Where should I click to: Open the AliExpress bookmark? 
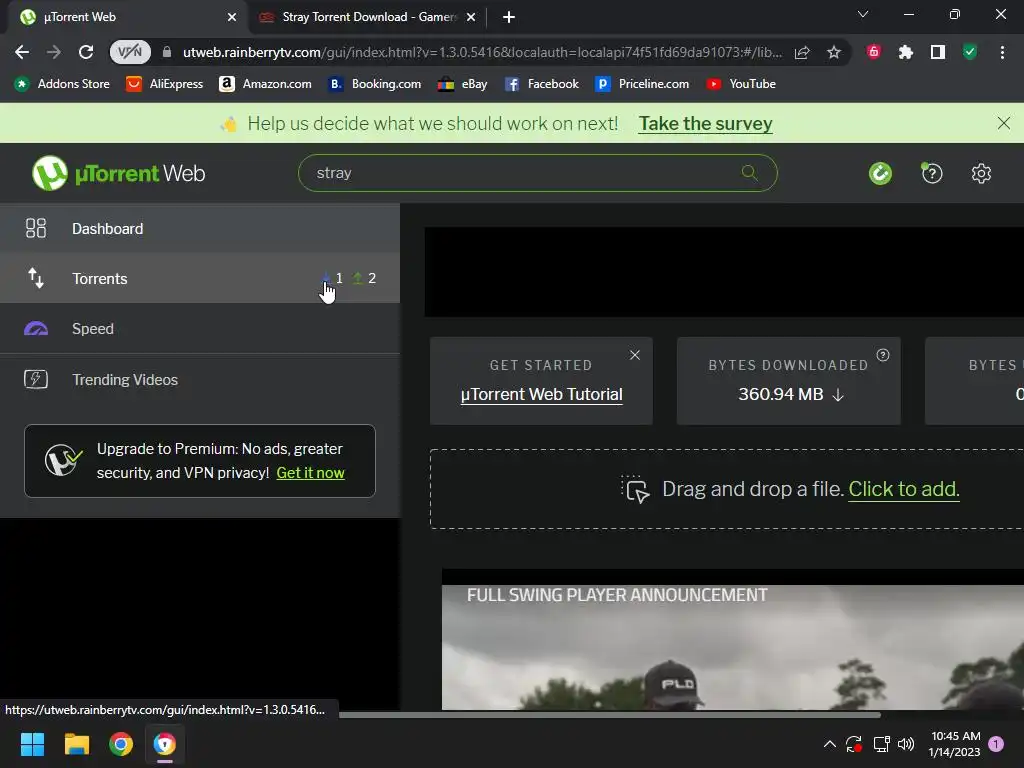coord(165,84)
